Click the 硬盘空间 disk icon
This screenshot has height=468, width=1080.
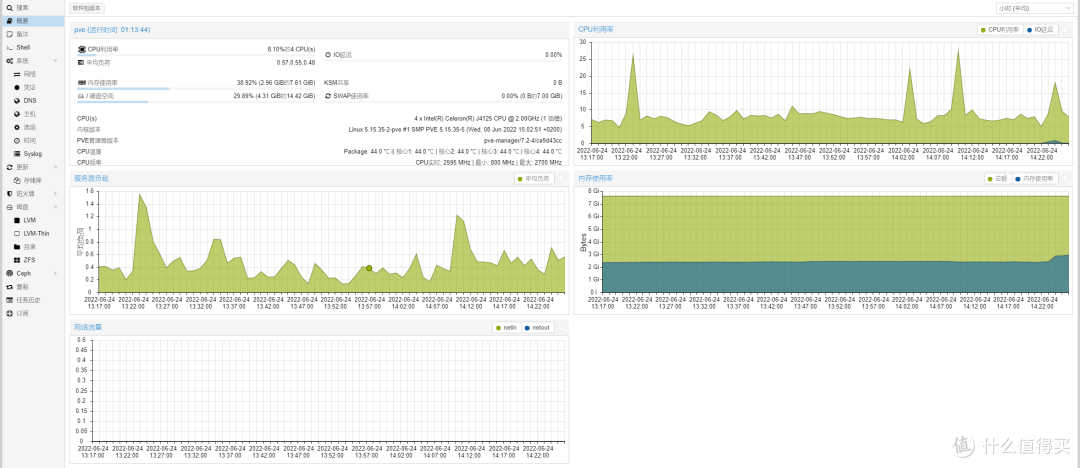tap(81, 96)
